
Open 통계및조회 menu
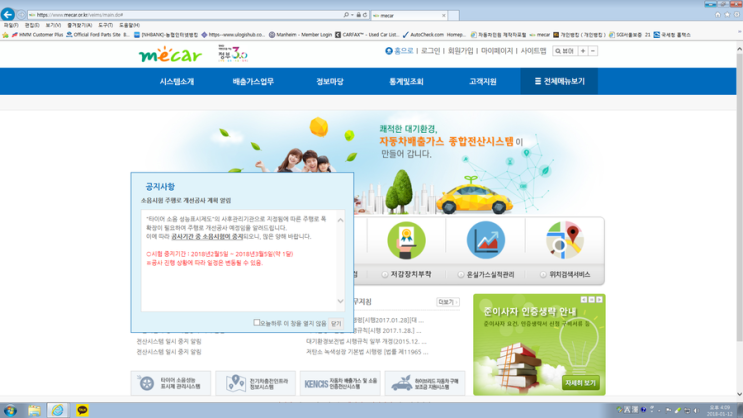[x=406, y=82]
